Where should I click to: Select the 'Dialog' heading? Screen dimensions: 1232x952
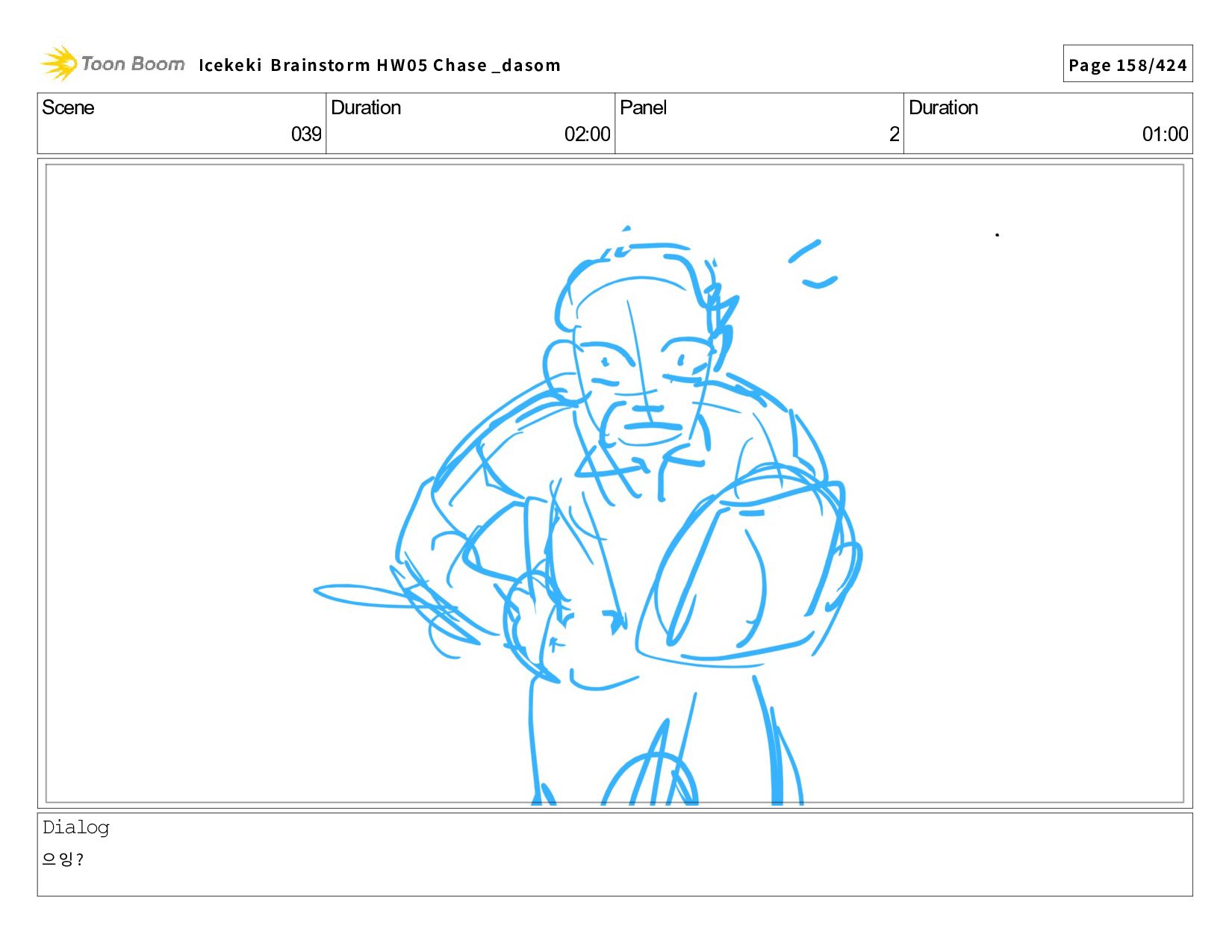coord(76,827)
